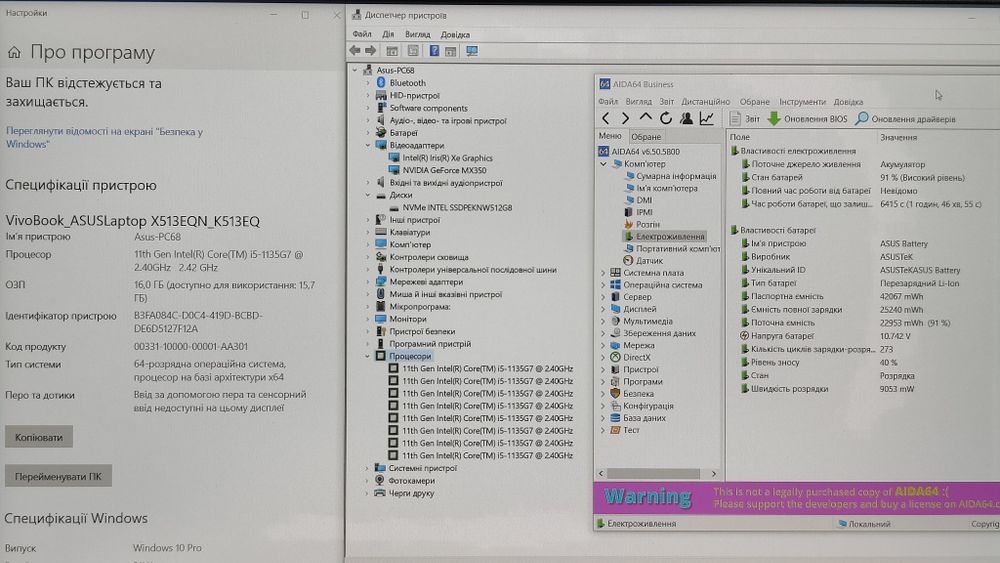Viewport: 1000px width, 563px height.
Task: Collapse Диски node in Device Manager
Action: (x=367, y=195)
